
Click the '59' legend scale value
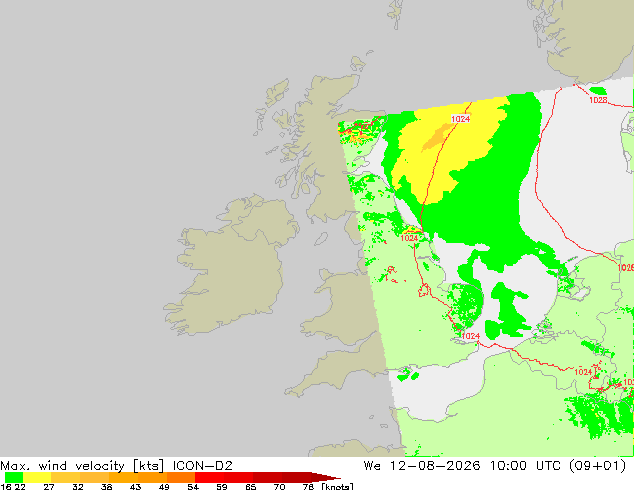click(222, 486)
